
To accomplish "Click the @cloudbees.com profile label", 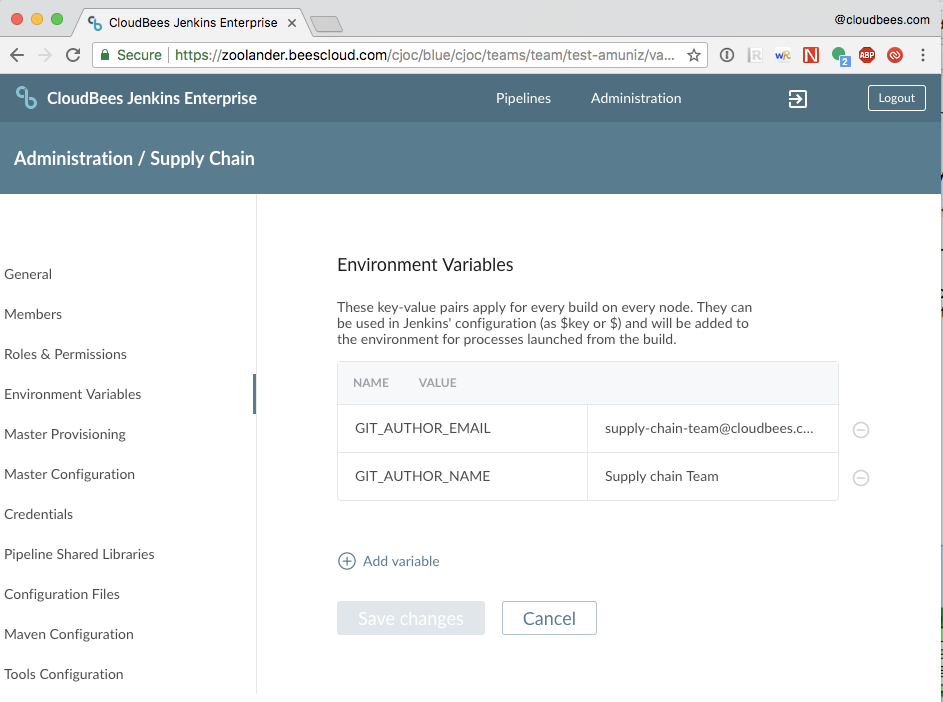I will tap(882, 20).
